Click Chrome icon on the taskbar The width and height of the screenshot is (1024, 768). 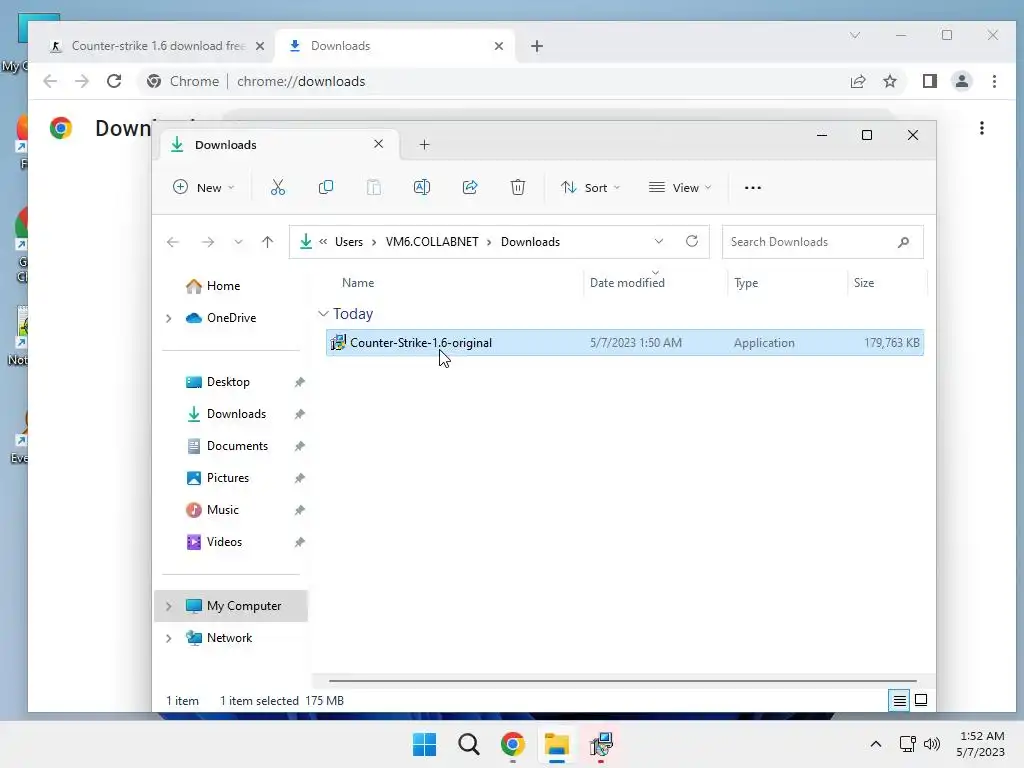click(x=513, y=744)
